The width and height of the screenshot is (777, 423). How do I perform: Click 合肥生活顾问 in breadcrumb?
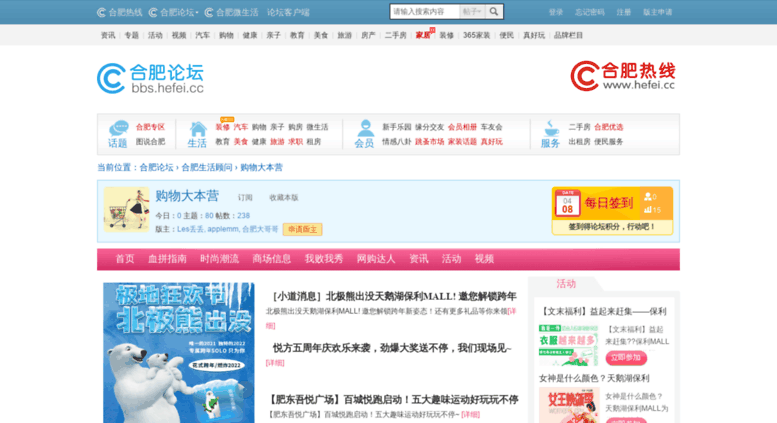coord(207,167)
